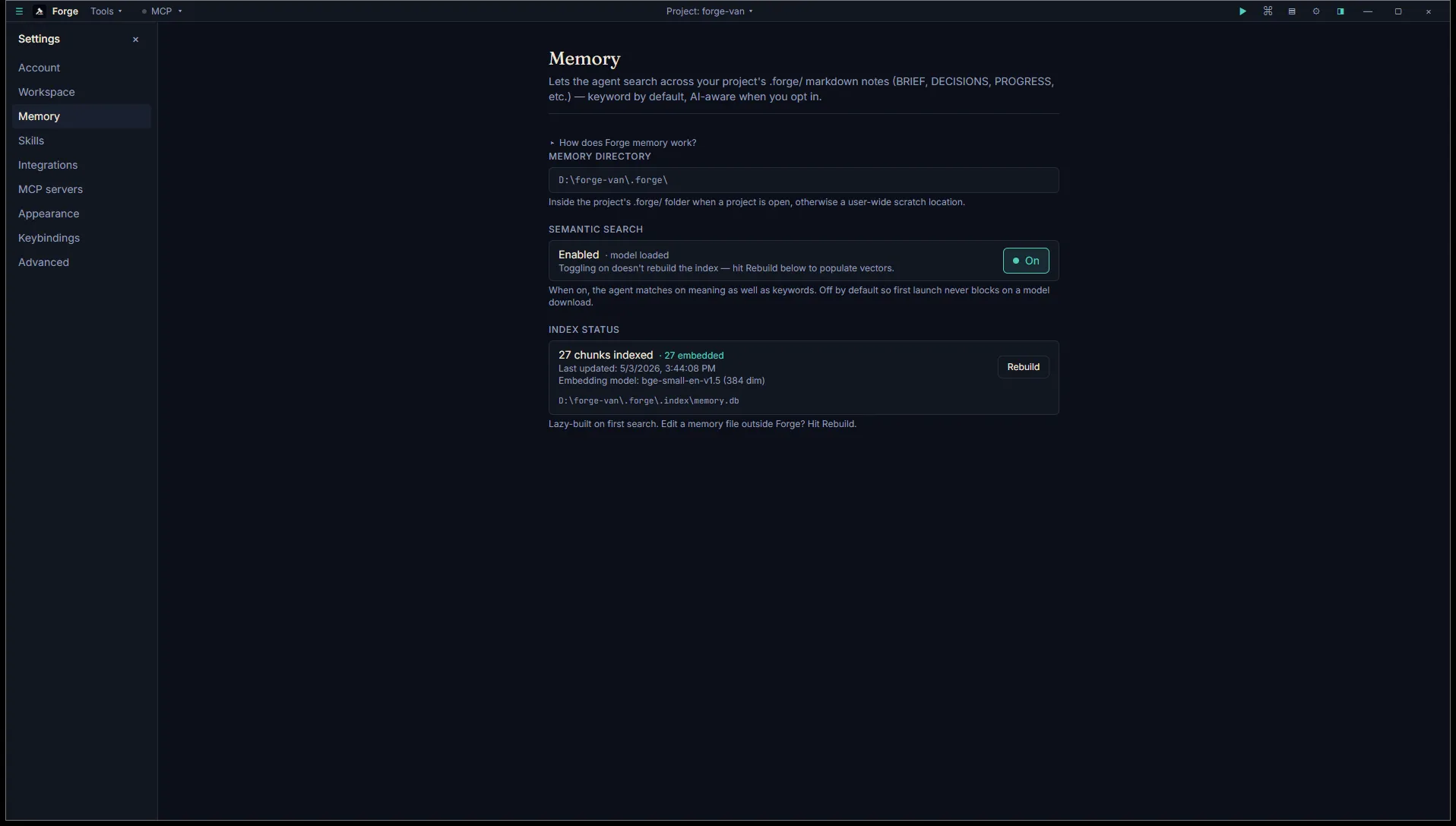
Task: Click the stacked list panel icon
Action: pos(1292,11)
